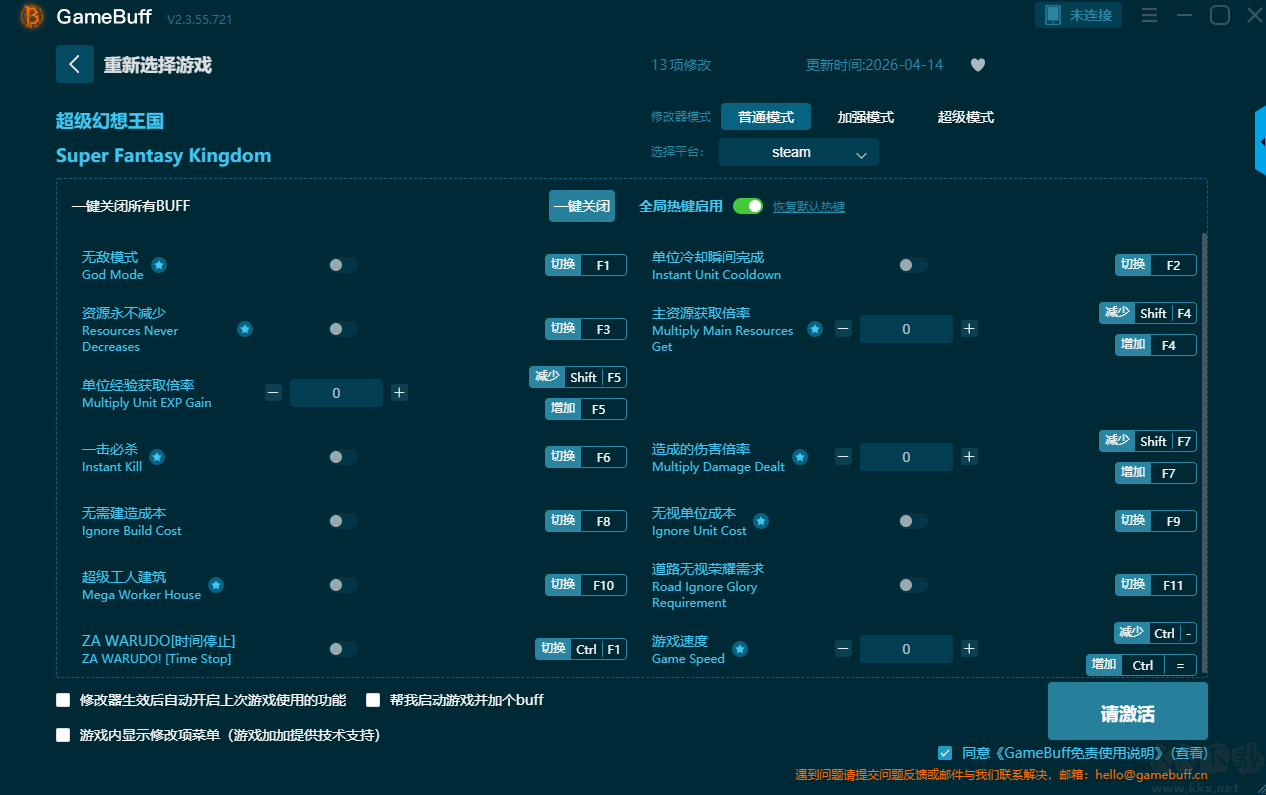The image size is (1266, 795).
Task: Toggle Ignore Build Cost switch
Action: tap(343, 521)
